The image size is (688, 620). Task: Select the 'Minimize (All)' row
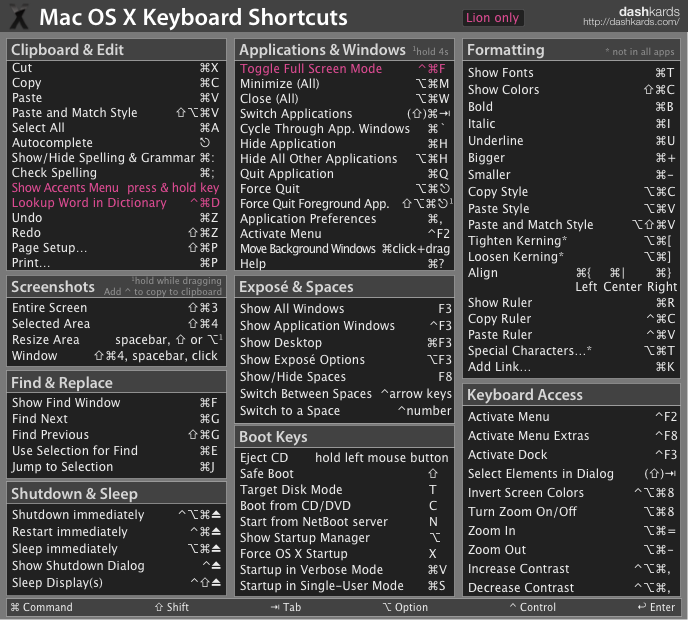pos(344,84)
